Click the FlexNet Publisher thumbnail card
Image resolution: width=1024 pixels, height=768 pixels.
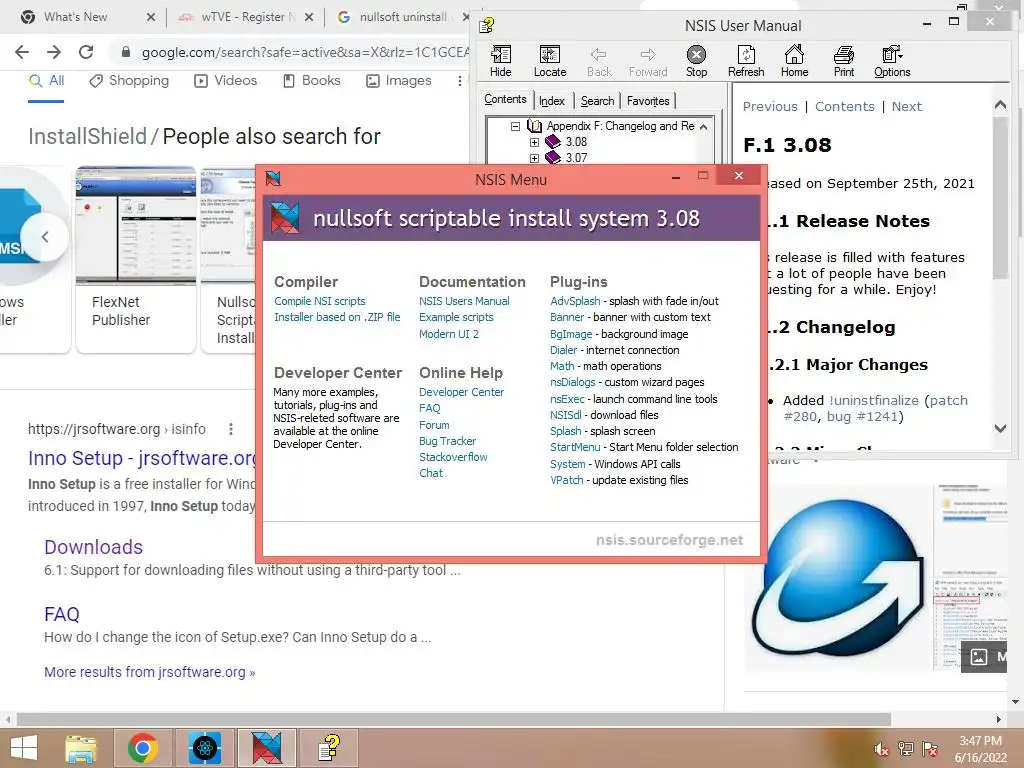(x=136, y=259)
